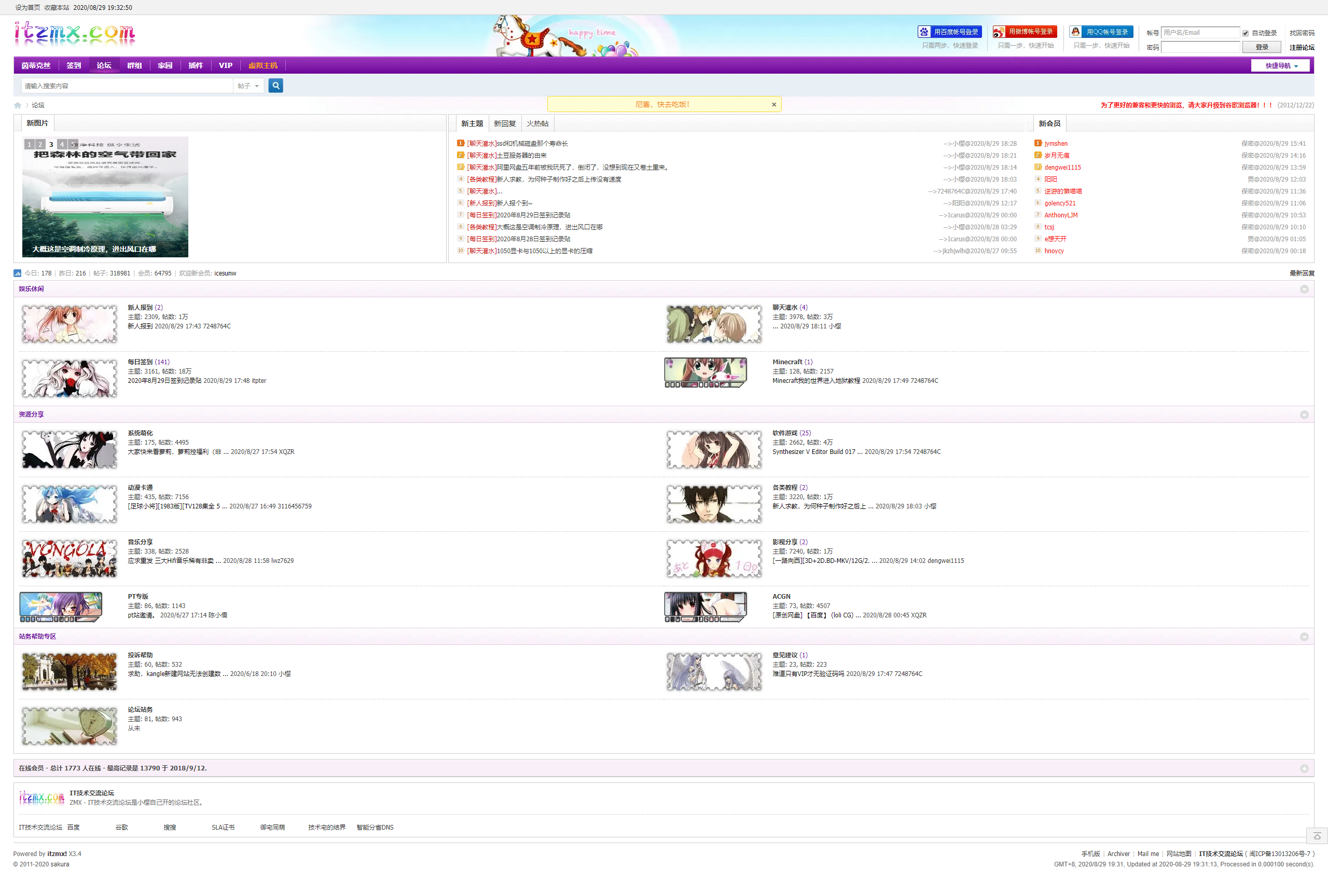1328x896 pixels.
Task: Toggle the 自动登录 checkbox
Action: point(1245,33)
